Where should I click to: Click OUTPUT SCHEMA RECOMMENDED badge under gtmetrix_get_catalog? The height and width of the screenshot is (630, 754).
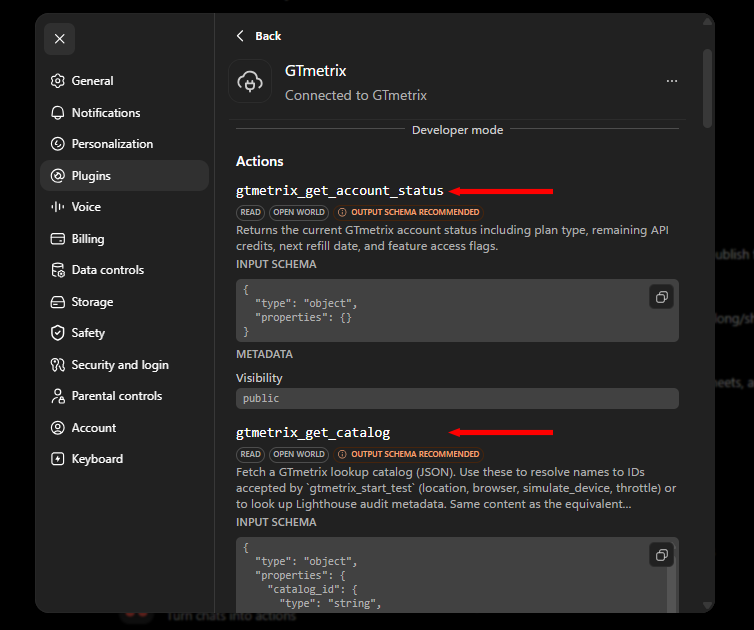click(408, 454)
